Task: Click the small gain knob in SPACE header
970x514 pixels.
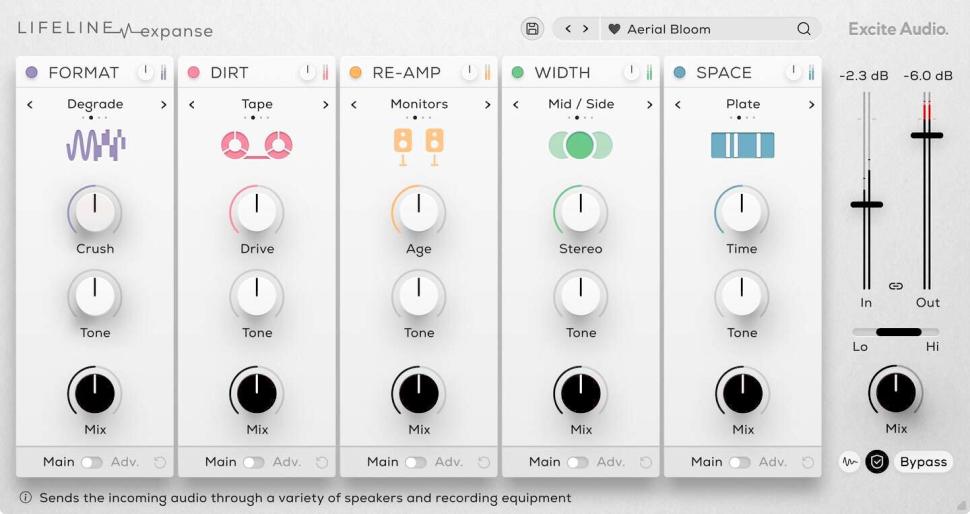Action: (793, 72)
